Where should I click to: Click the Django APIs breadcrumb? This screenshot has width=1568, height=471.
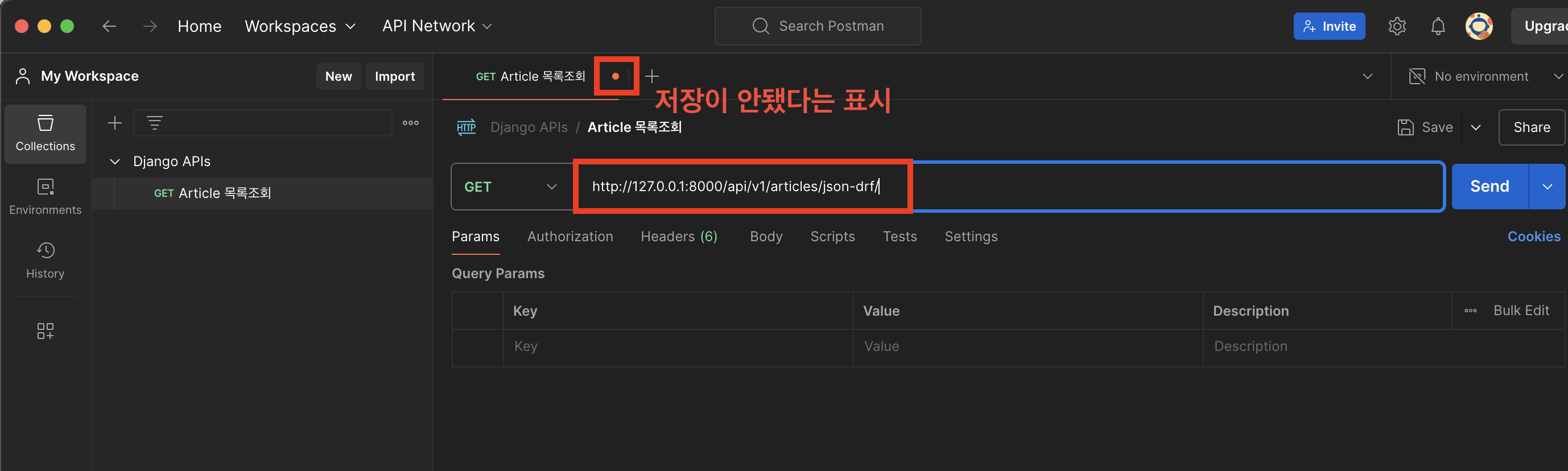coord(529,127)
